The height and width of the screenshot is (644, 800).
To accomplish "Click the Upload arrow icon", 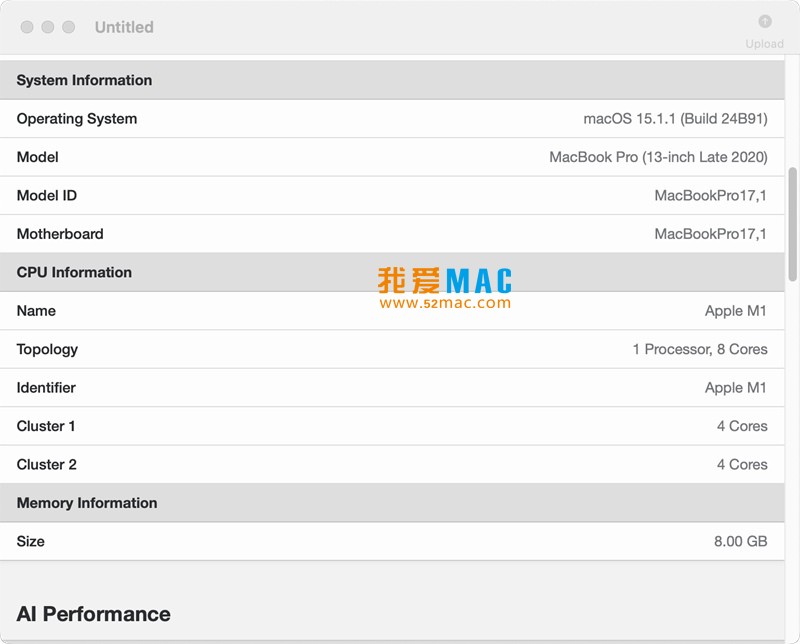I will click(x=764, y=21).
